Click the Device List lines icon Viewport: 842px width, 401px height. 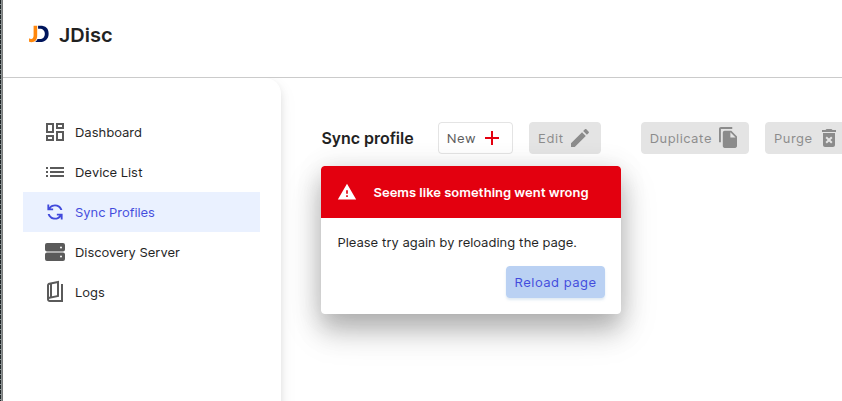55,172
